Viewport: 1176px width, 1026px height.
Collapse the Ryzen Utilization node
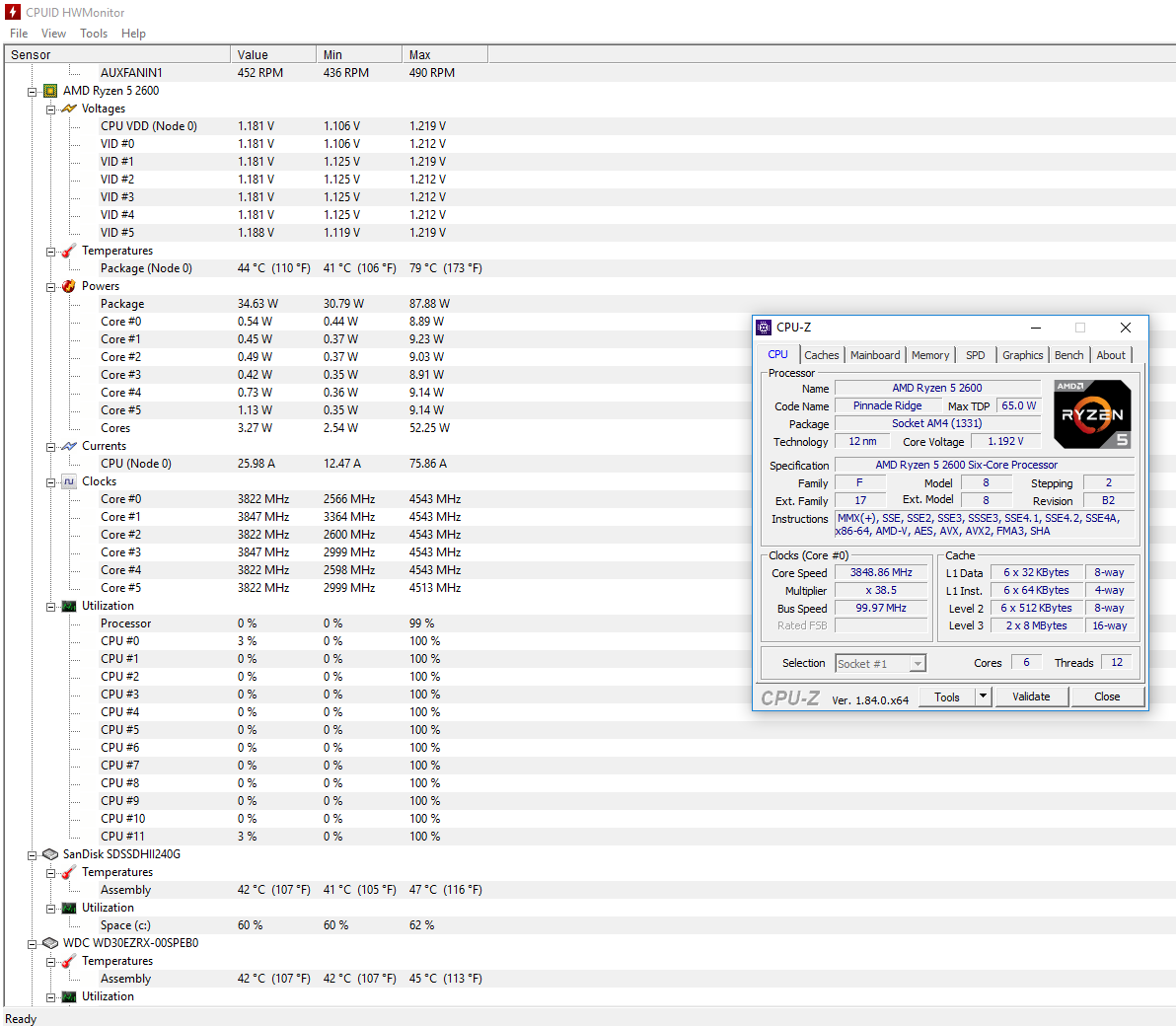tap(51, 607)
